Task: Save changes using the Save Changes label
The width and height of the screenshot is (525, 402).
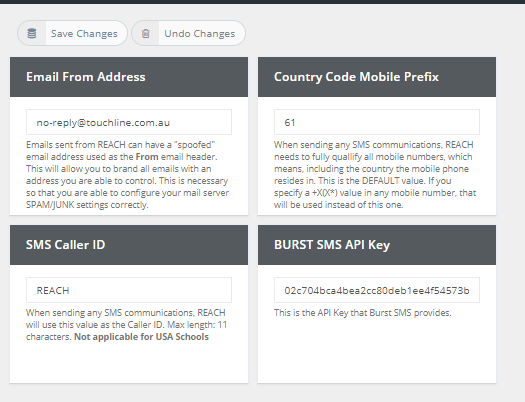Action: (x=84, y=33)
